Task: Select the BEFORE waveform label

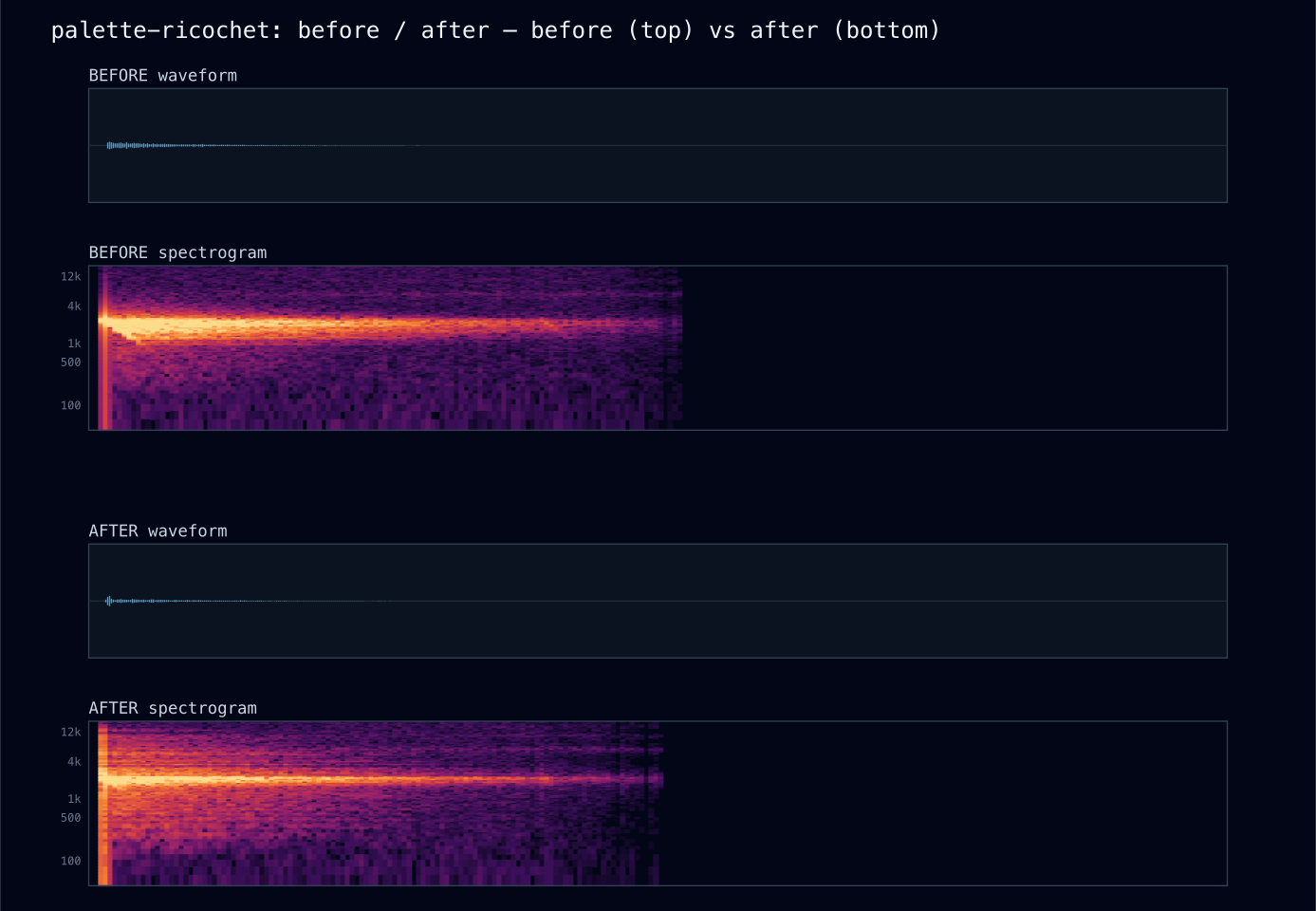Action: (x=163, y=75)
